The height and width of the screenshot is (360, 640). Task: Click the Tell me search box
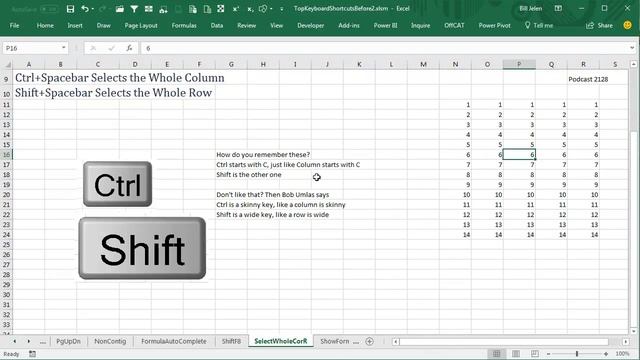(539, 25)
